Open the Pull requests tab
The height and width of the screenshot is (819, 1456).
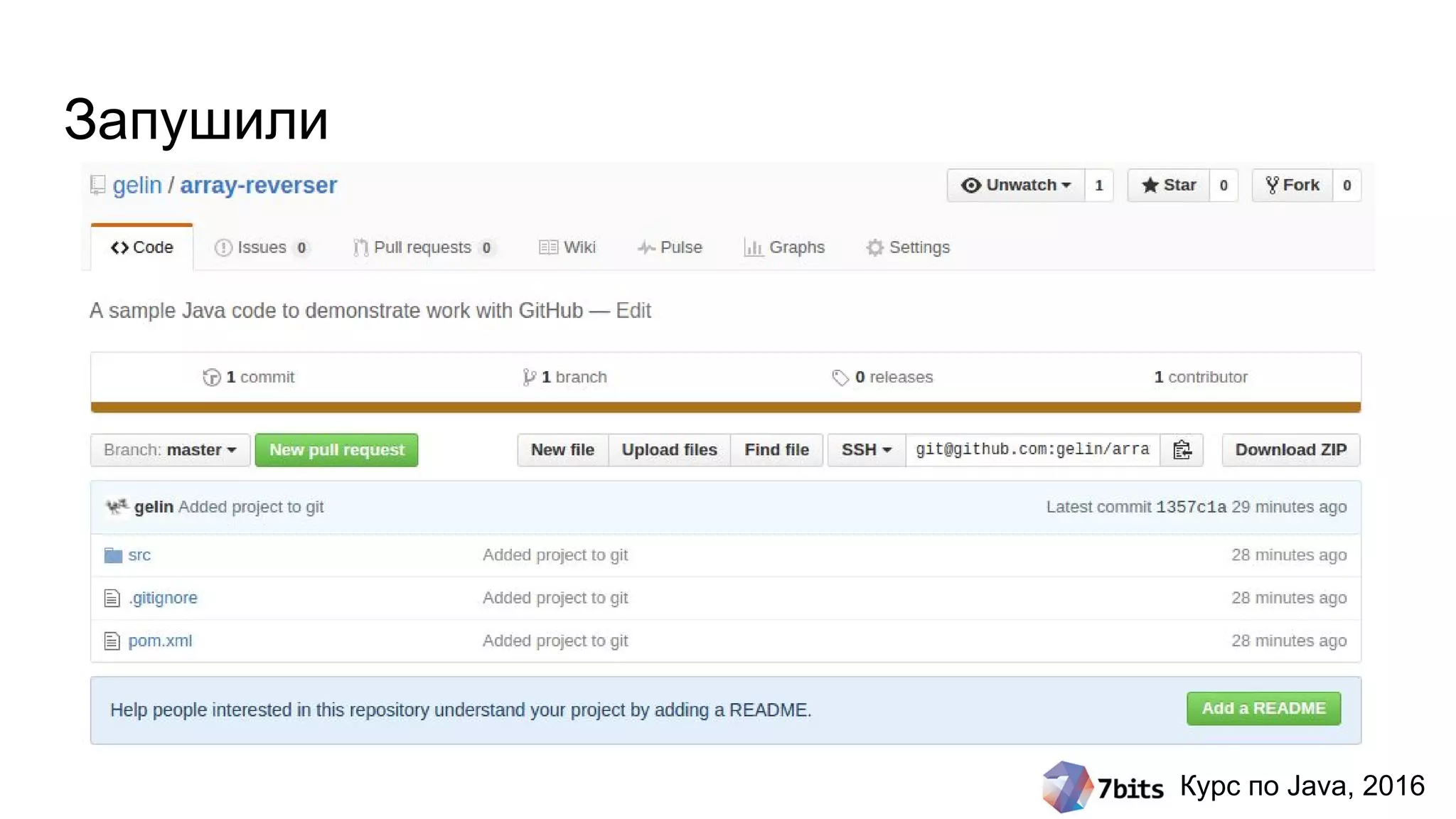424,247
